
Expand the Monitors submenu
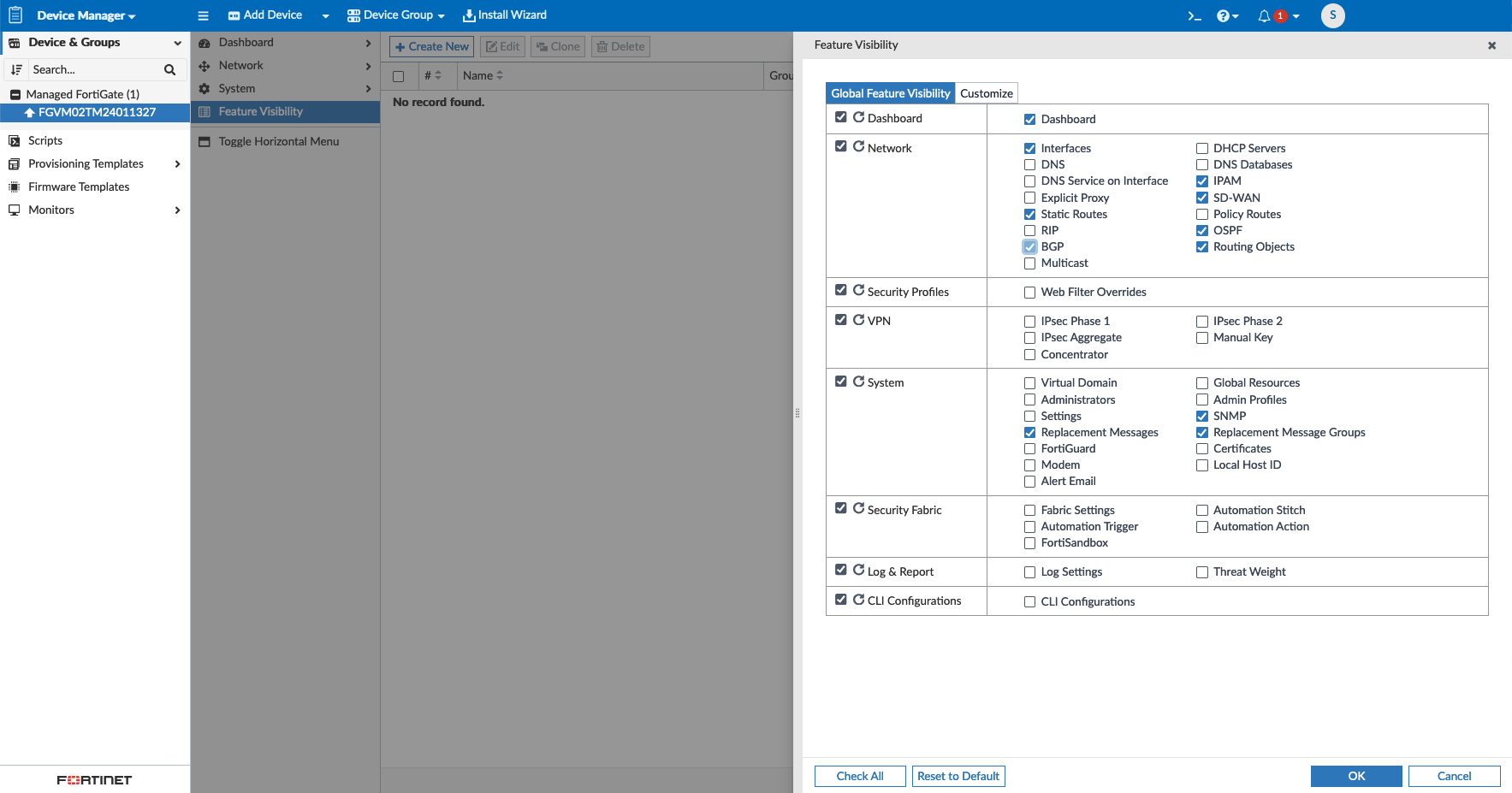click(177, 210)
